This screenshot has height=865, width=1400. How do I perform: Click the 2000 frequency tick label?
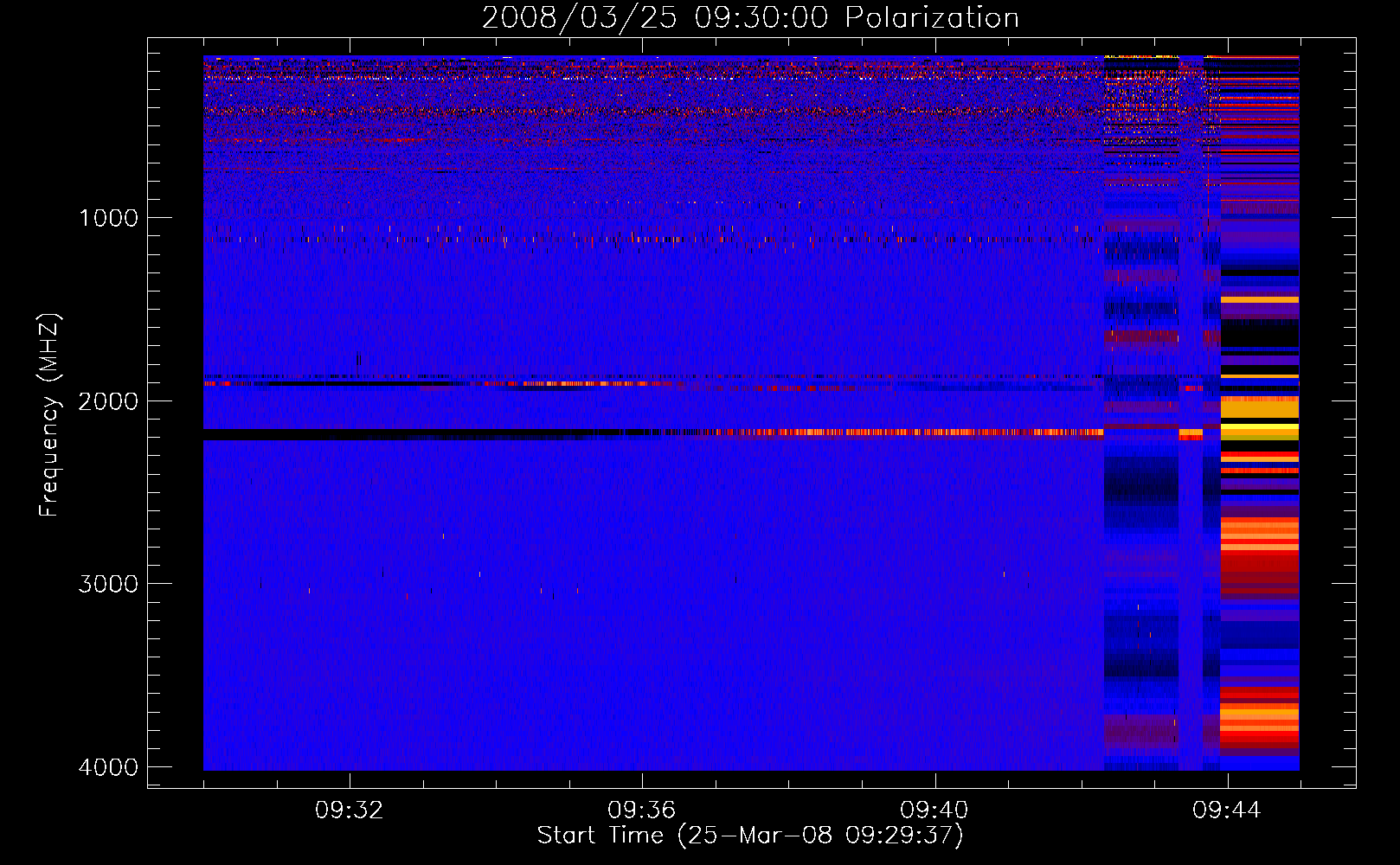coord(108,400)
